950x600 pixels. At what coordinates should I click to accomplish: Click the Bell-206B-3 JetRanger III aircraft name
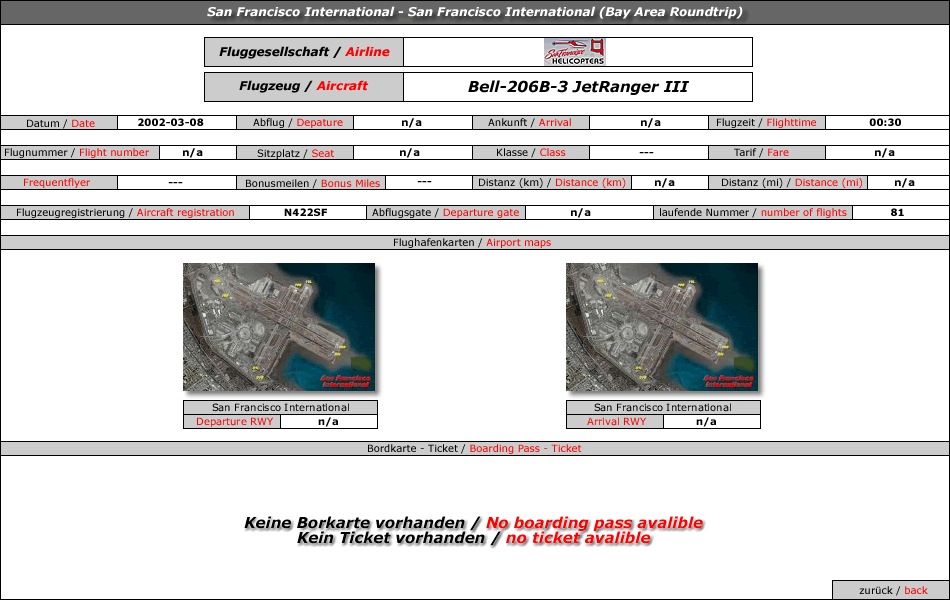point(577,87)
